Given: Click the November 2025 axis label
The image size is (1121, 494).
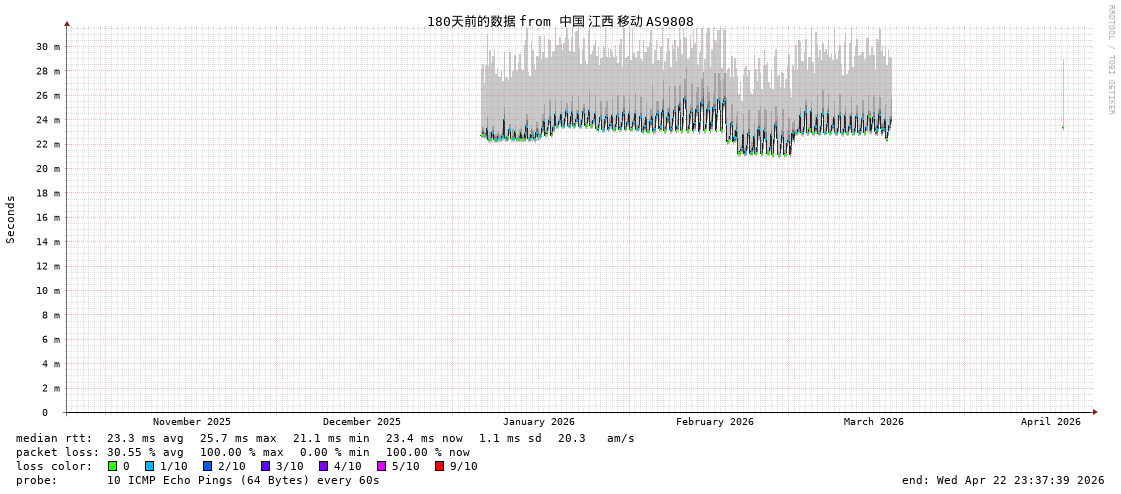Looking at the screenshot, I should 191,422.
